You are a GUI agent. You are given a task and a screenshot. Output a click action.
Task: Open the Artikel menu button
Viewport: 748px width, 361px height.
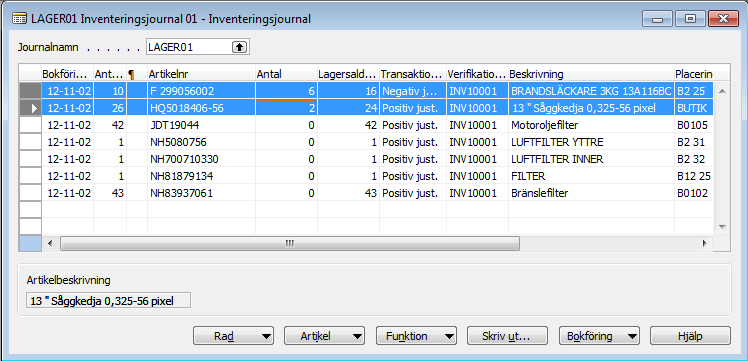(324, 336)
